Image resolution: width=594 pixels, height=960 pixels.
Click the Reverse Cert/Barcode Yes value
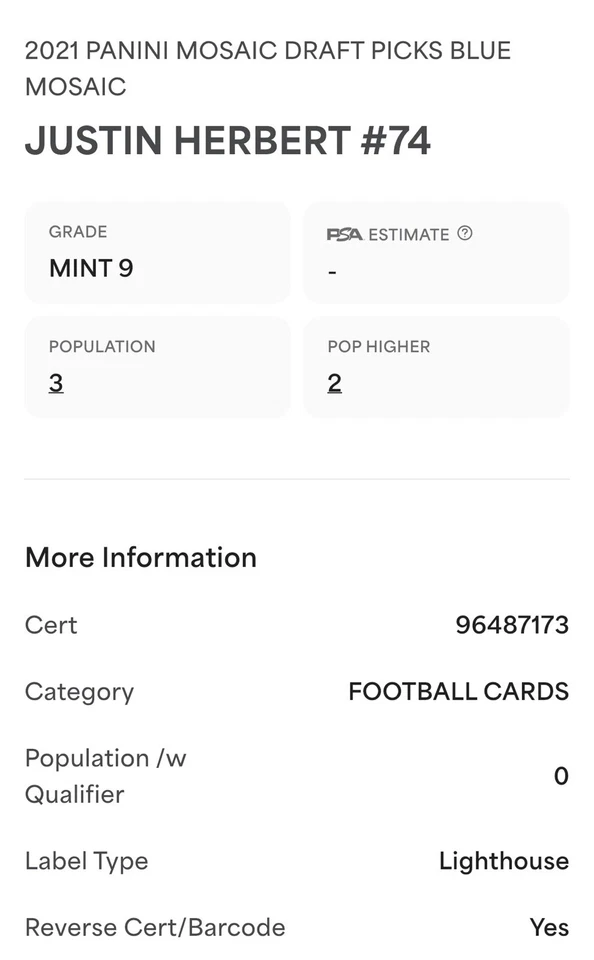point(551,927)
